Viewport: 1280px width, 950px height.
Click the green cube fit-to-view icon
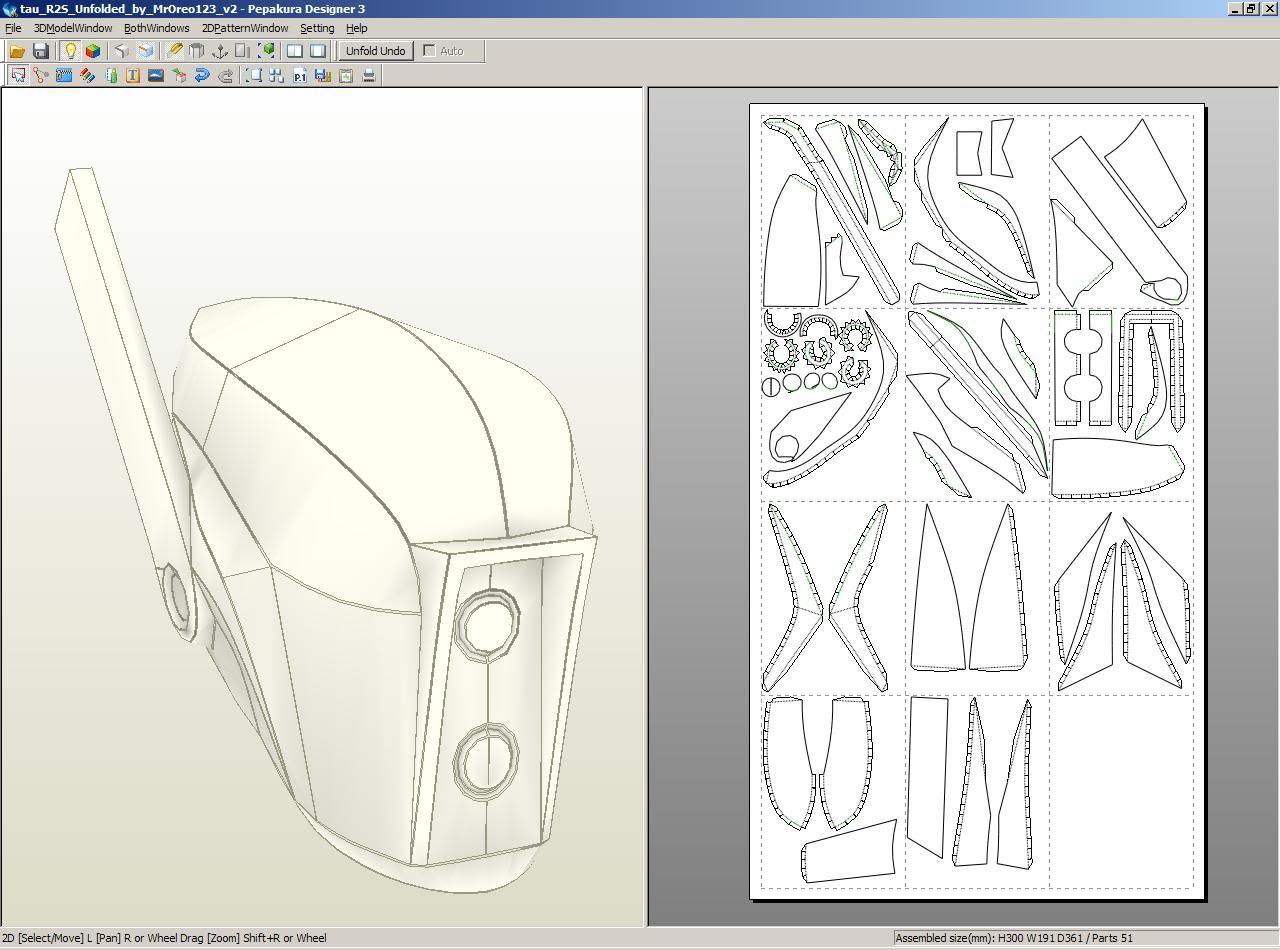click(x=267, y=51)
